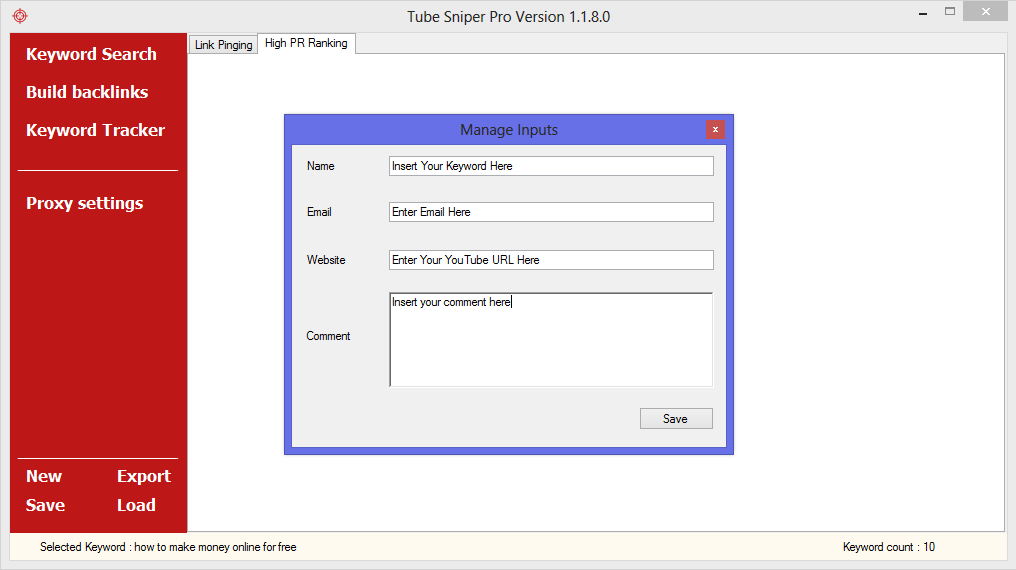
Task: Save the Manage Inputs form
Action: tap(676, 418)
